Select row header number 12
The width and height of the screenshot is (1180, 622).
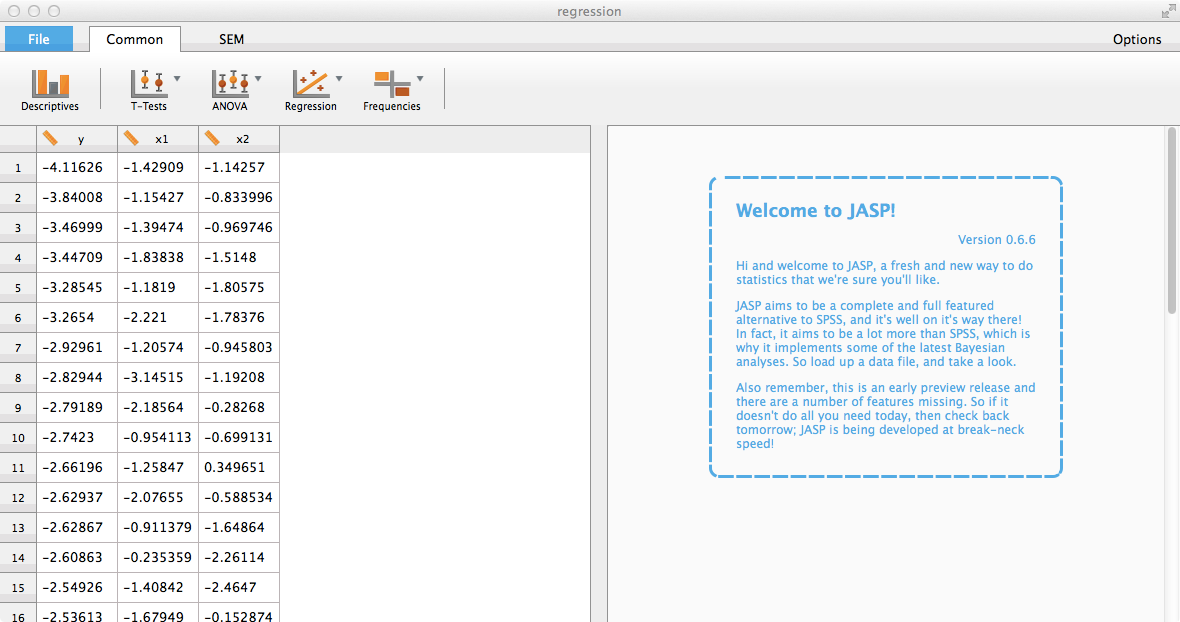[18, 498]
